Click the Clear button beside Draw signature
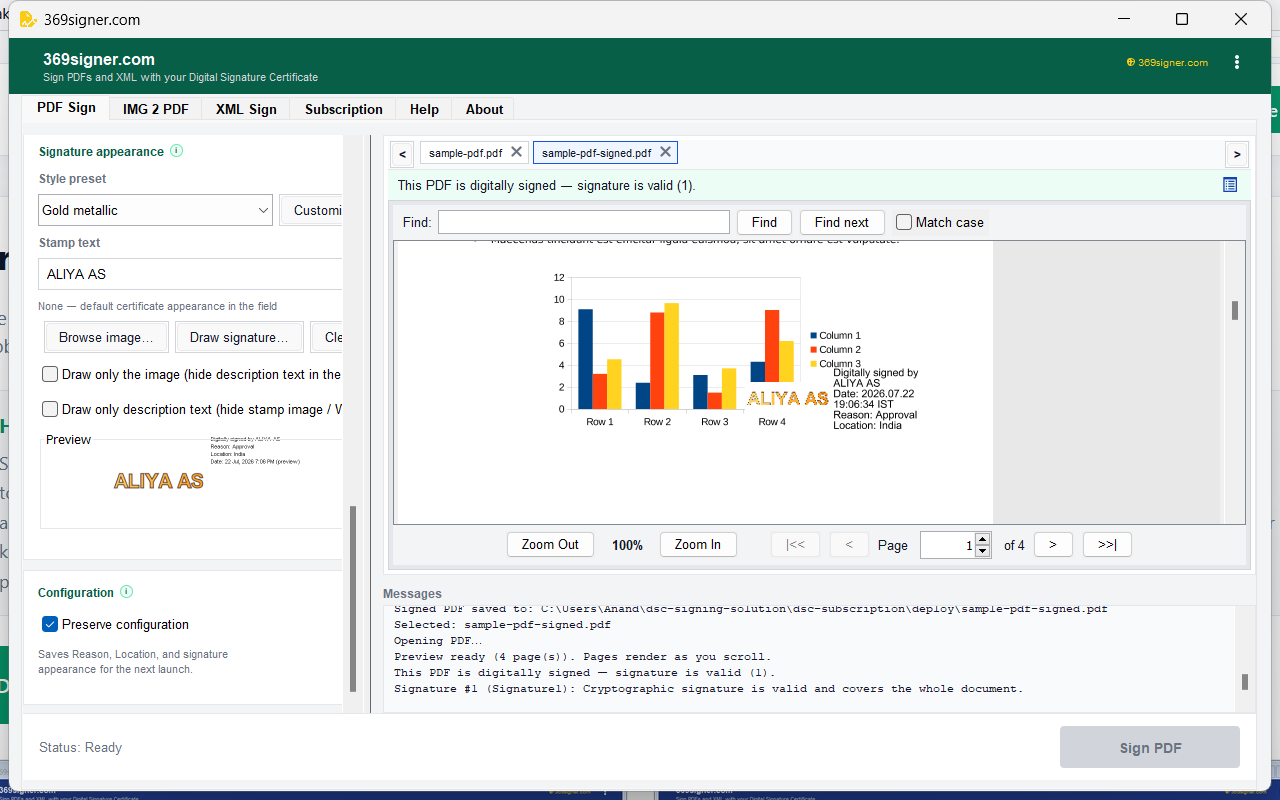 click(x=327, y=337)
